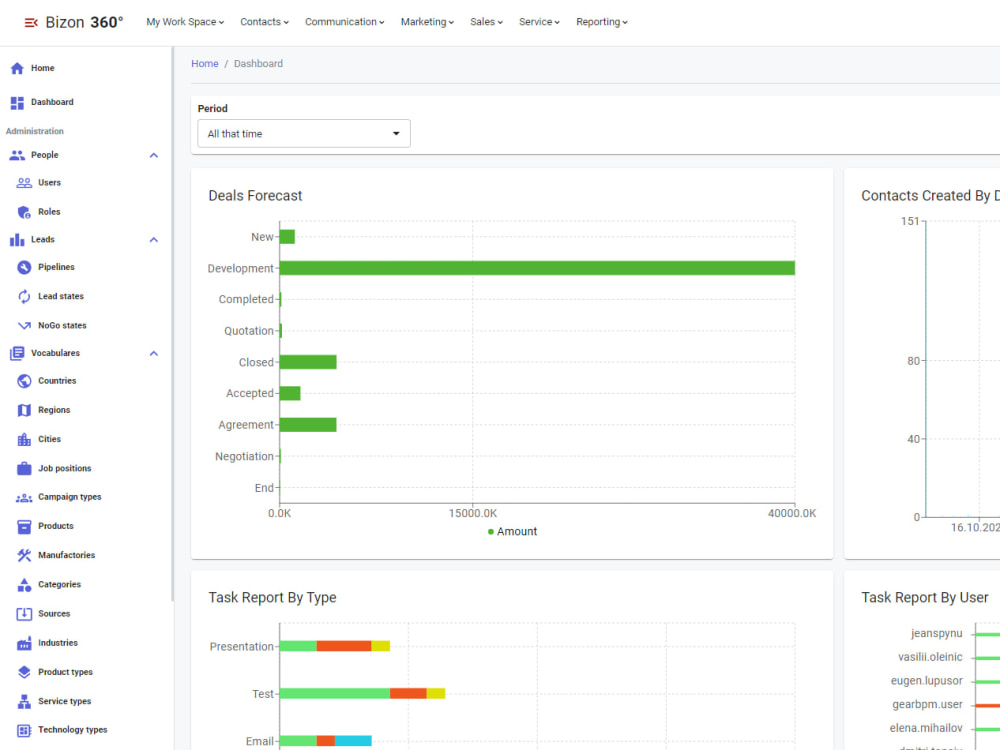Click the Agreement bar in Deals Forecast
The width and height of the screenshot is (1000, 750).
[x=308, y=425]
